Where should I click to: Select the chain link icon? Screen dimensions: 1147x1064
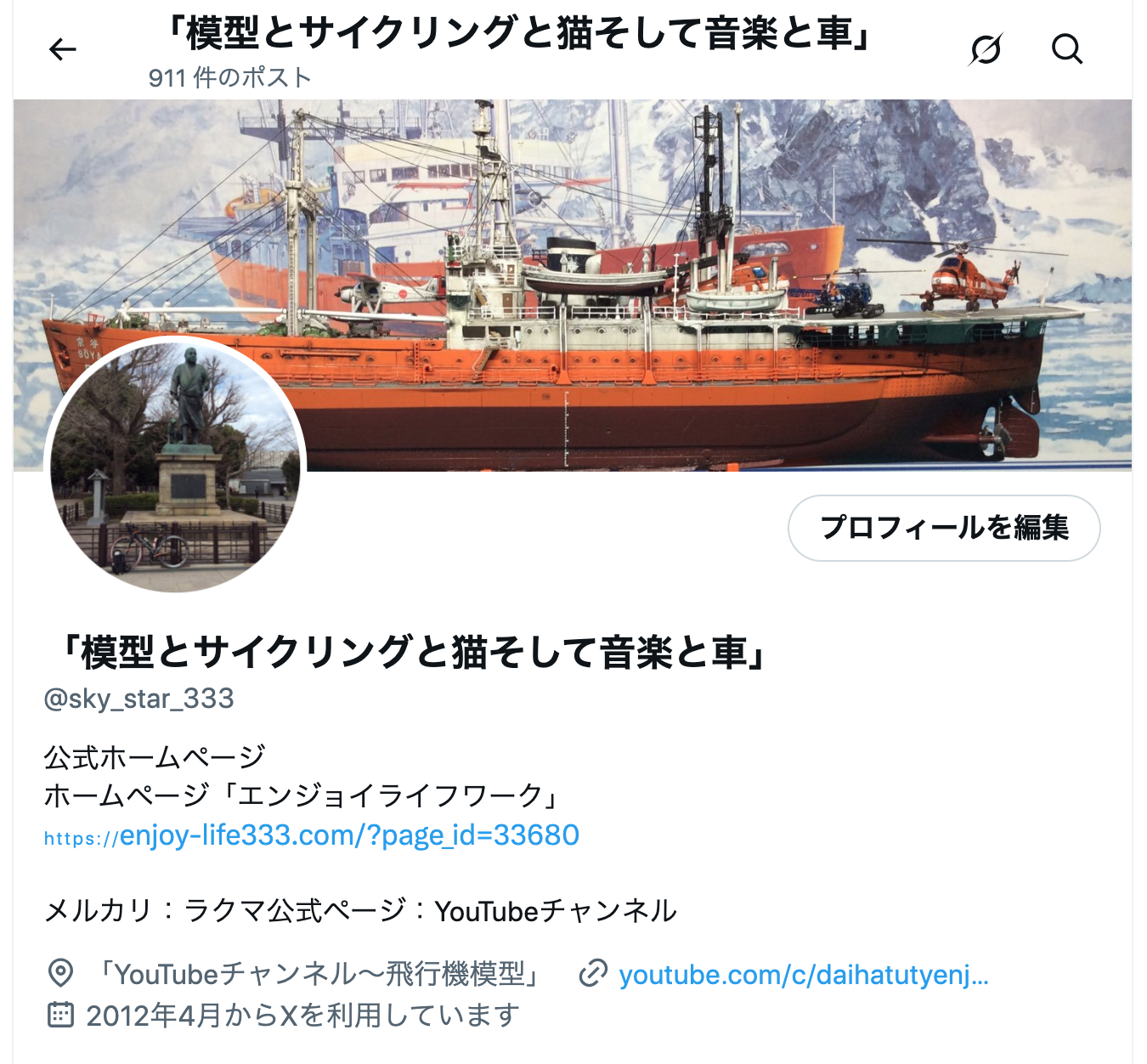(x=593, y=973)
